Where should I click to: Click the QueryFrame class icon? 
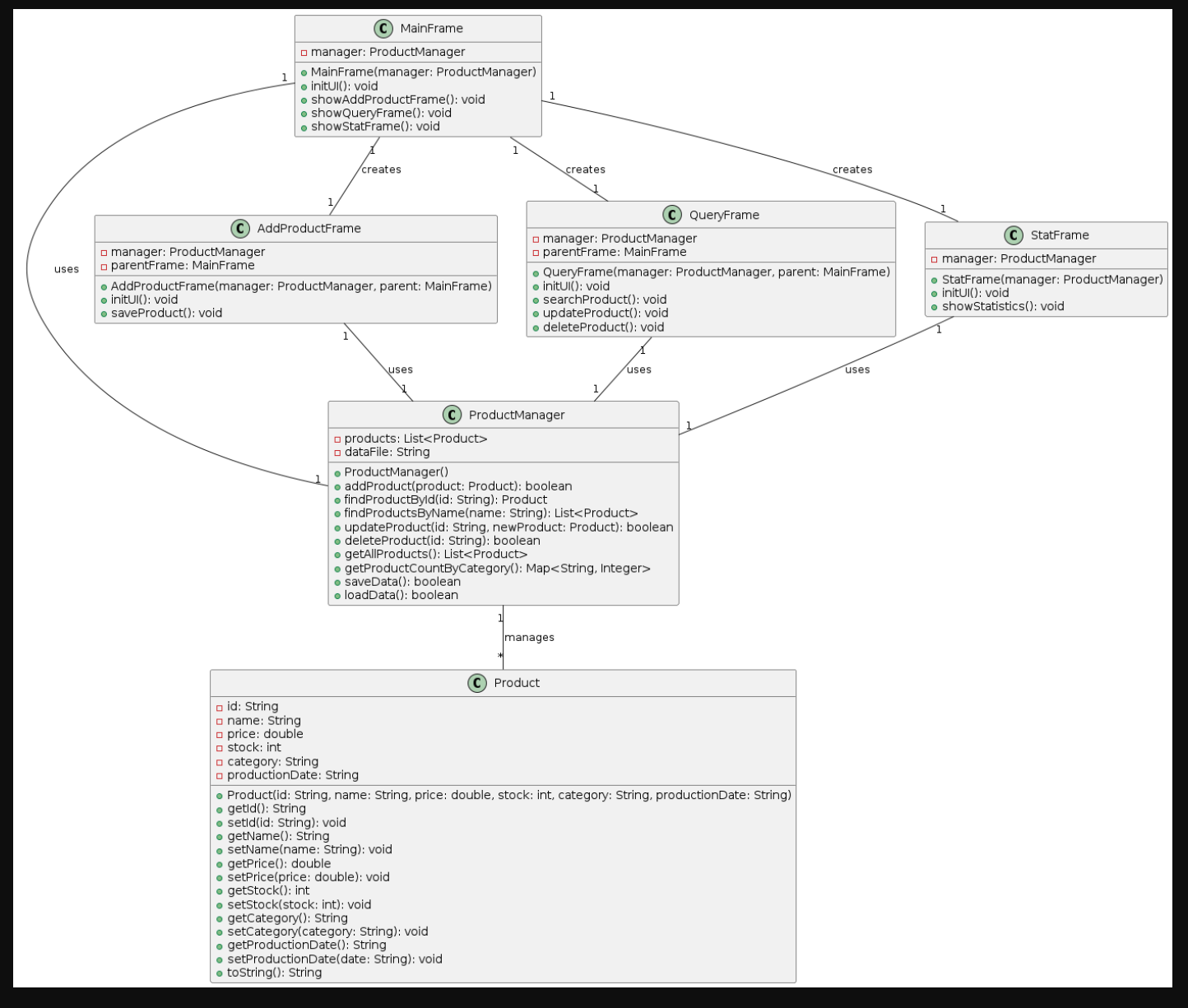tap(674, 215)
